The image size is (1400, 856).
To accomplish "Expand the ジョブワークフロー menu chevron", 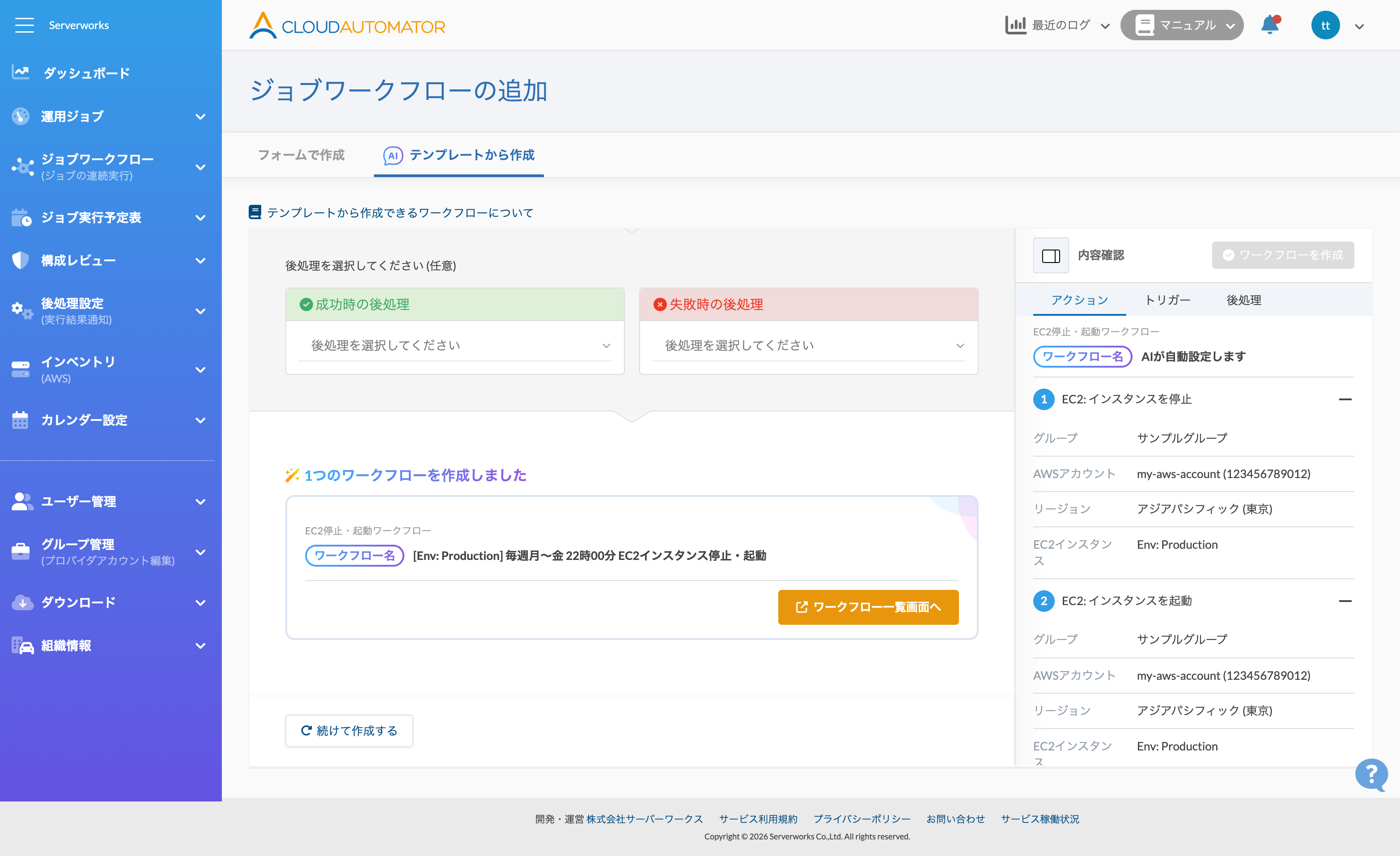I will coord(200,167).
